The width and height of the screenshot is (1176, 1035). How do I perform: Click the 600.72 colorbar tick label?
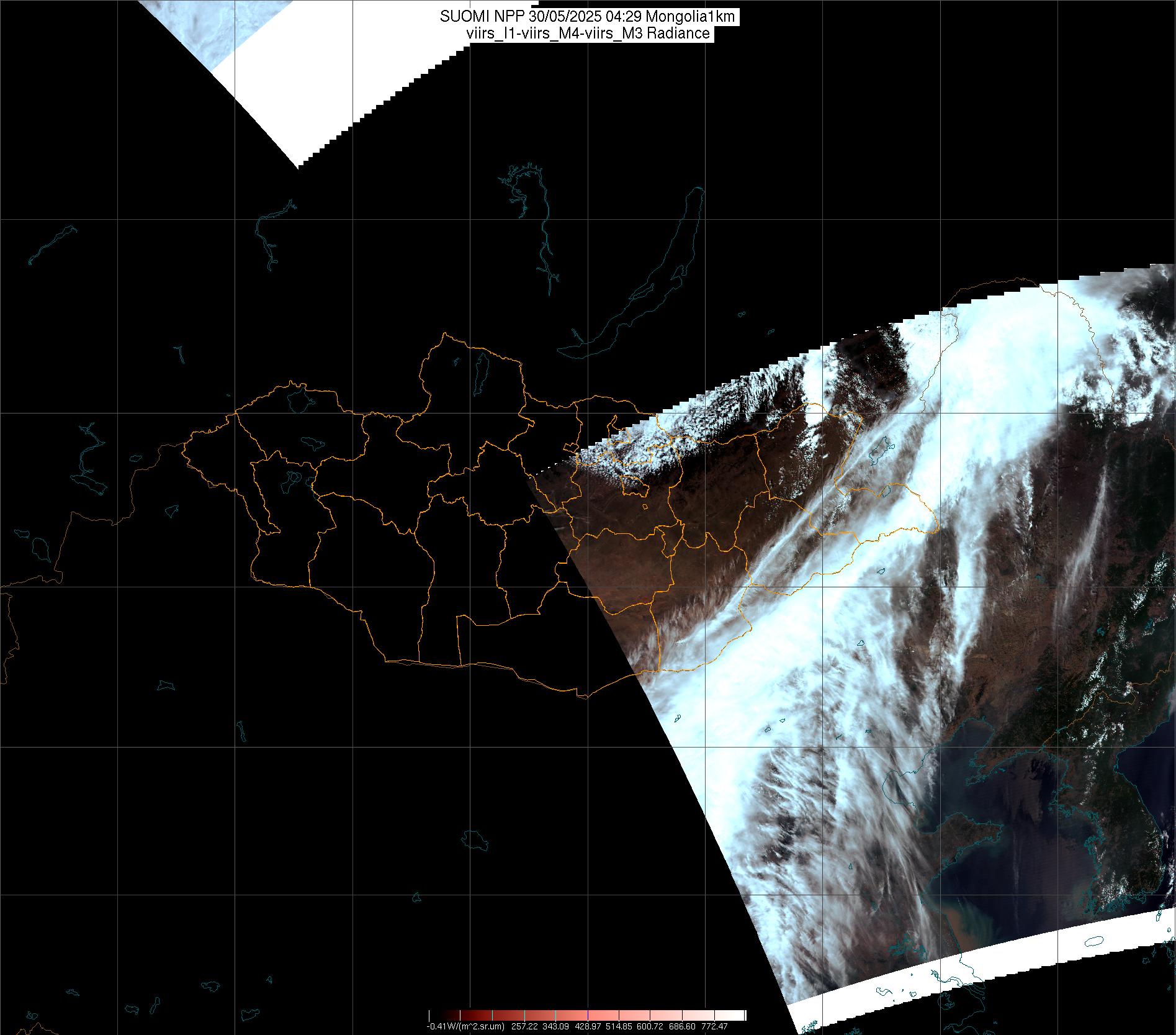[650, 1026]
